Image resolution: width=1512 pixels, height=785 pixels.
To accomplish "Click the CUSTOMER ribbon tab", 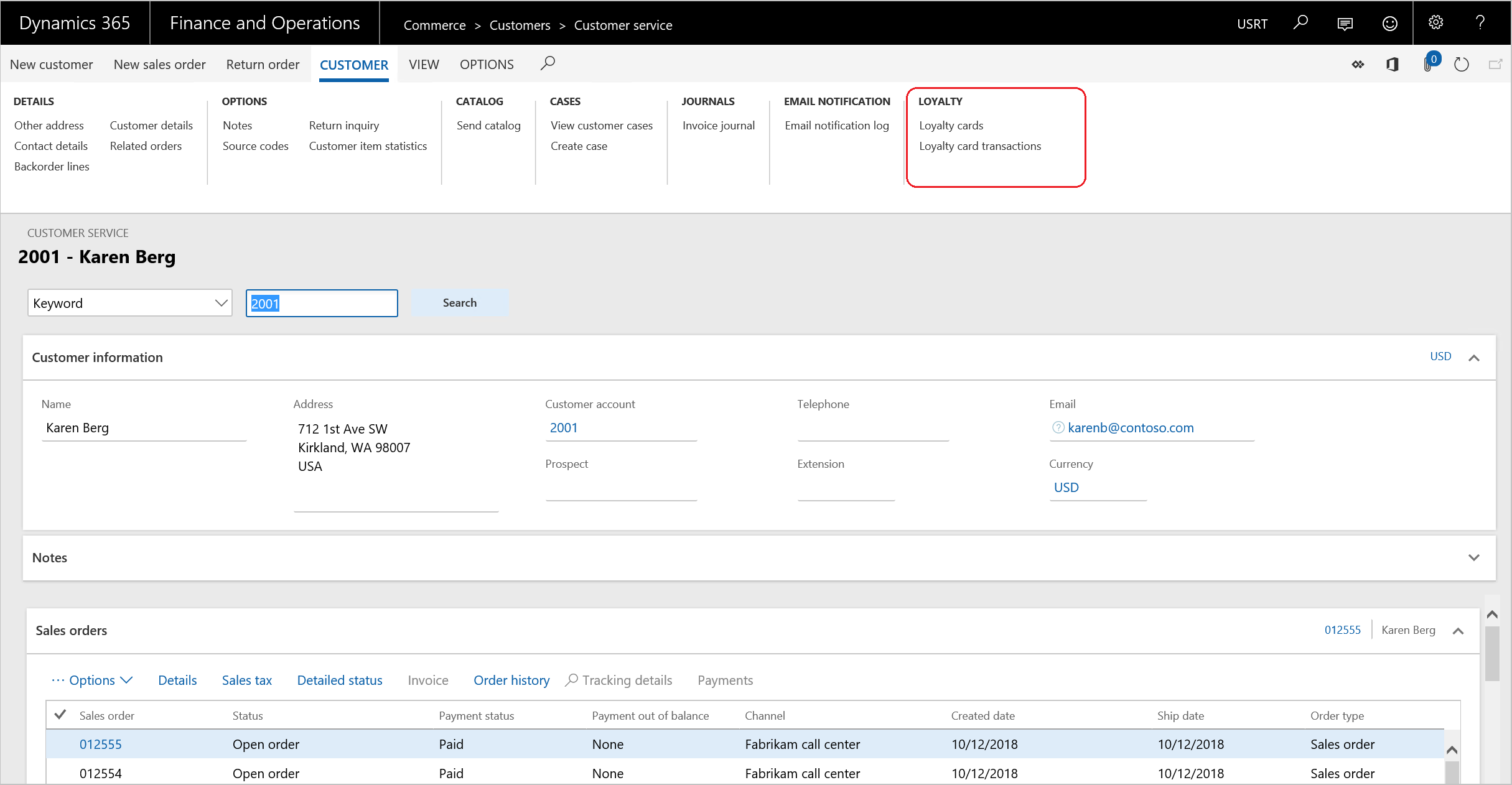I will pos(353,64).
